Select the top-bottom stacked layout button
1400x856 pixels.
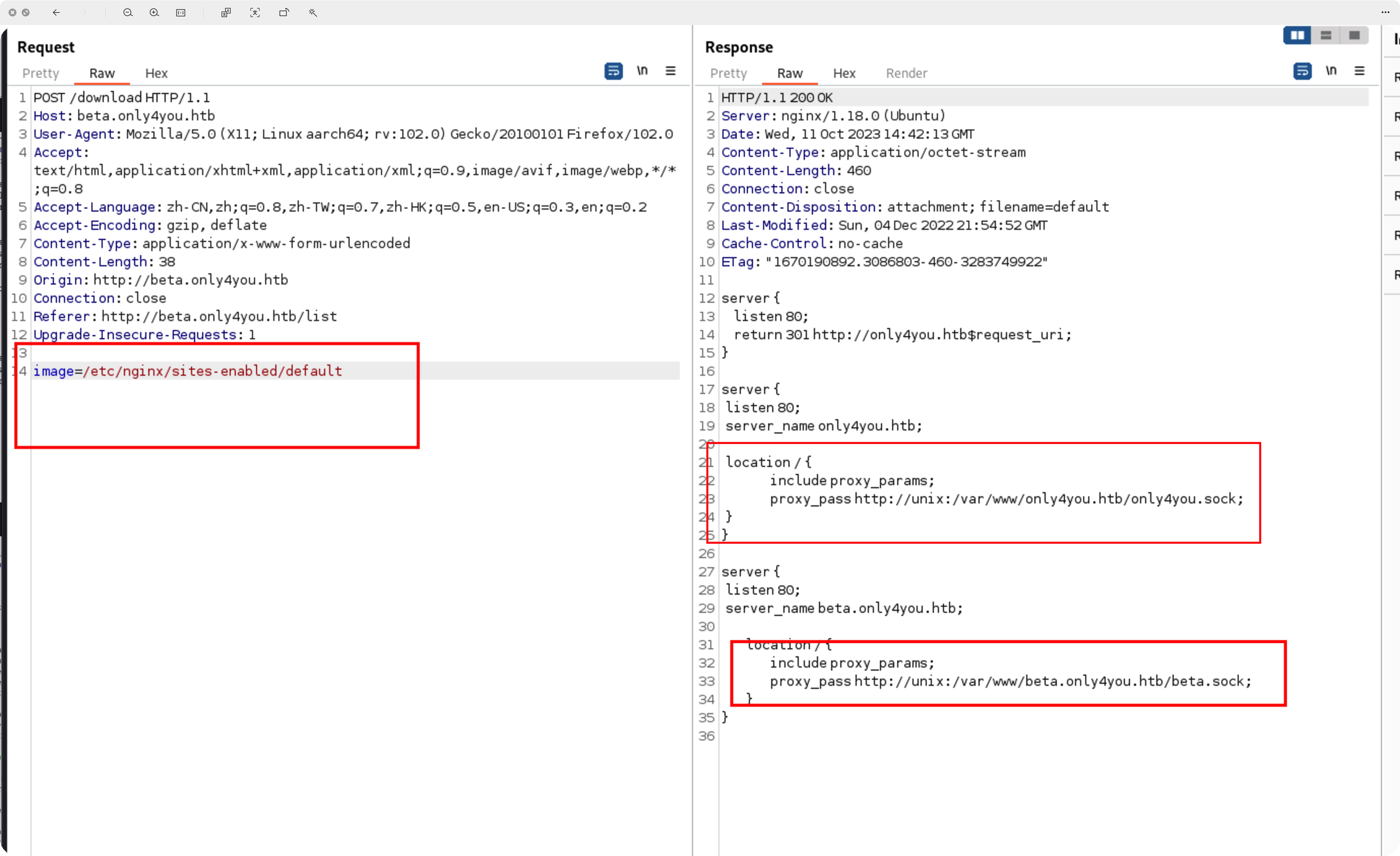click(1326, 36)
